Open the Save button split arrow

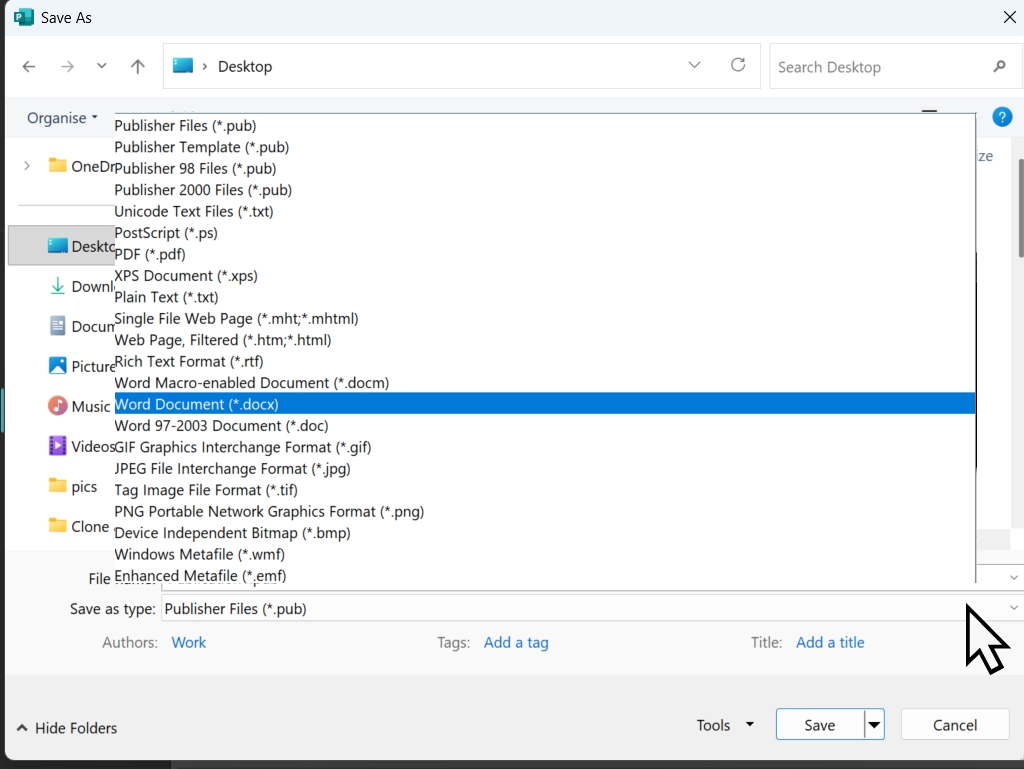click(x=874, y=725)
